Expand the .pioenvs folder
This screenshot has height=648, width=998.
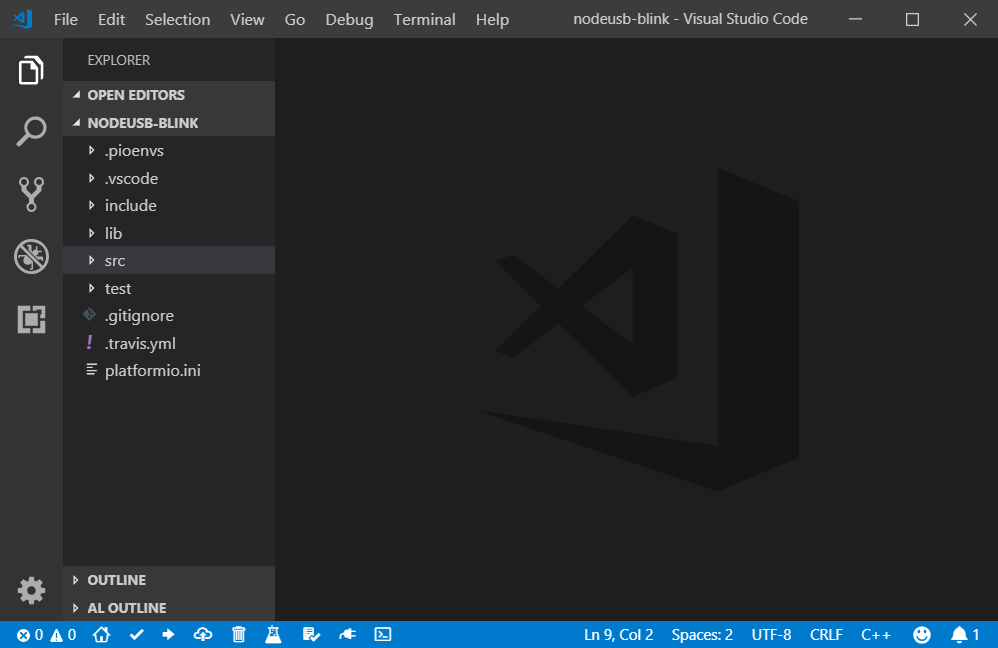point(169,151)
